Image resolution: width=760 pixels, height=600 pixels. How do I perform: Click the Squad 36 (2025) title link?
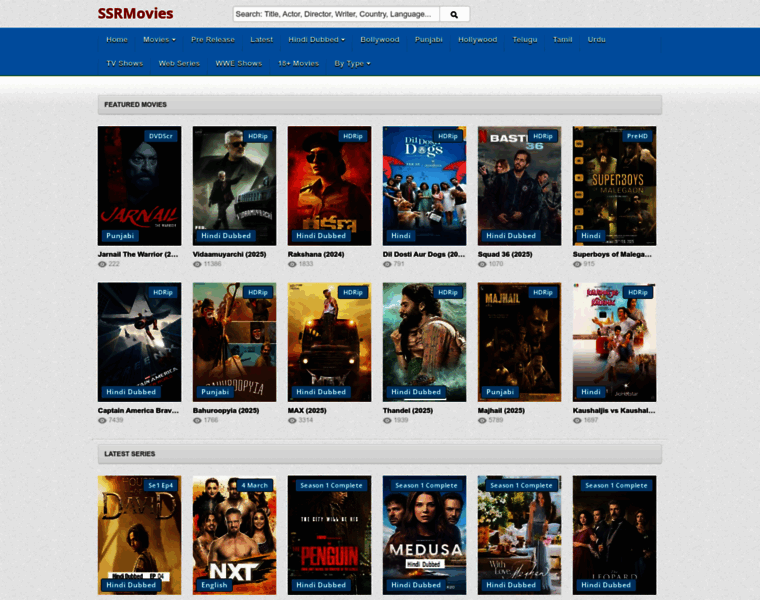tap(505, 254)
